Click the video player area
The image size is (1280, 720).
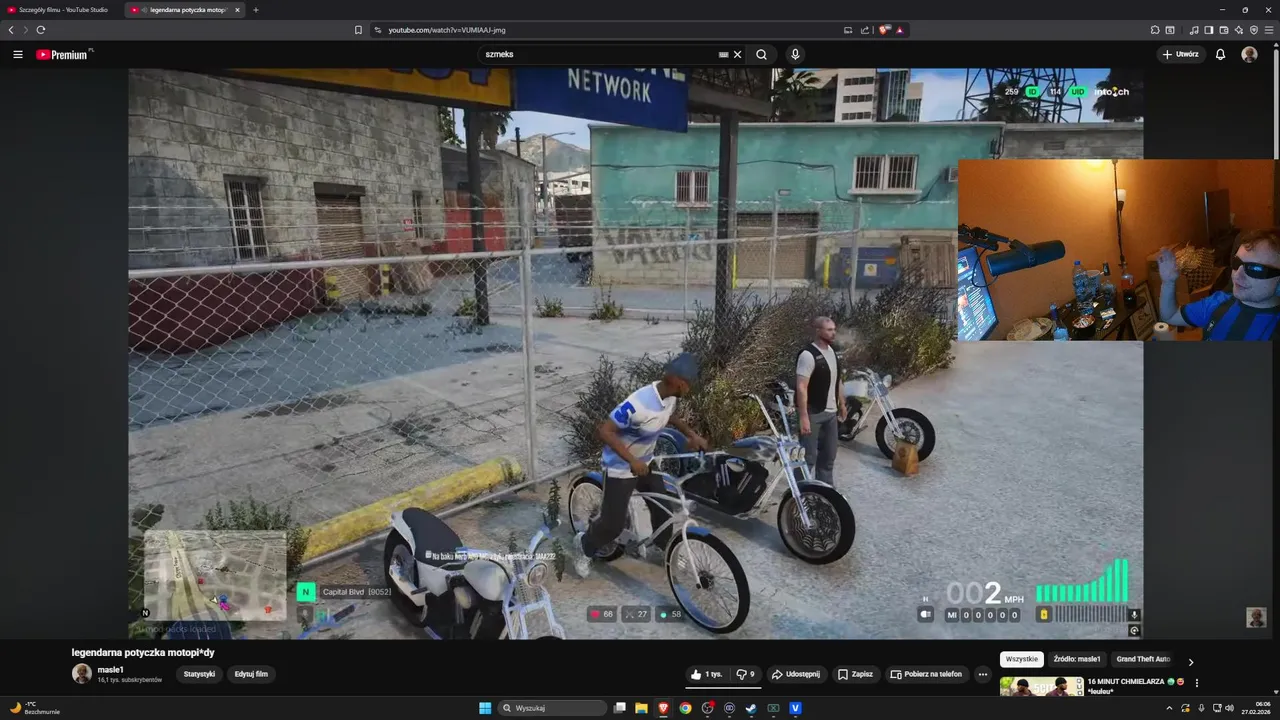tap(635, 353)
